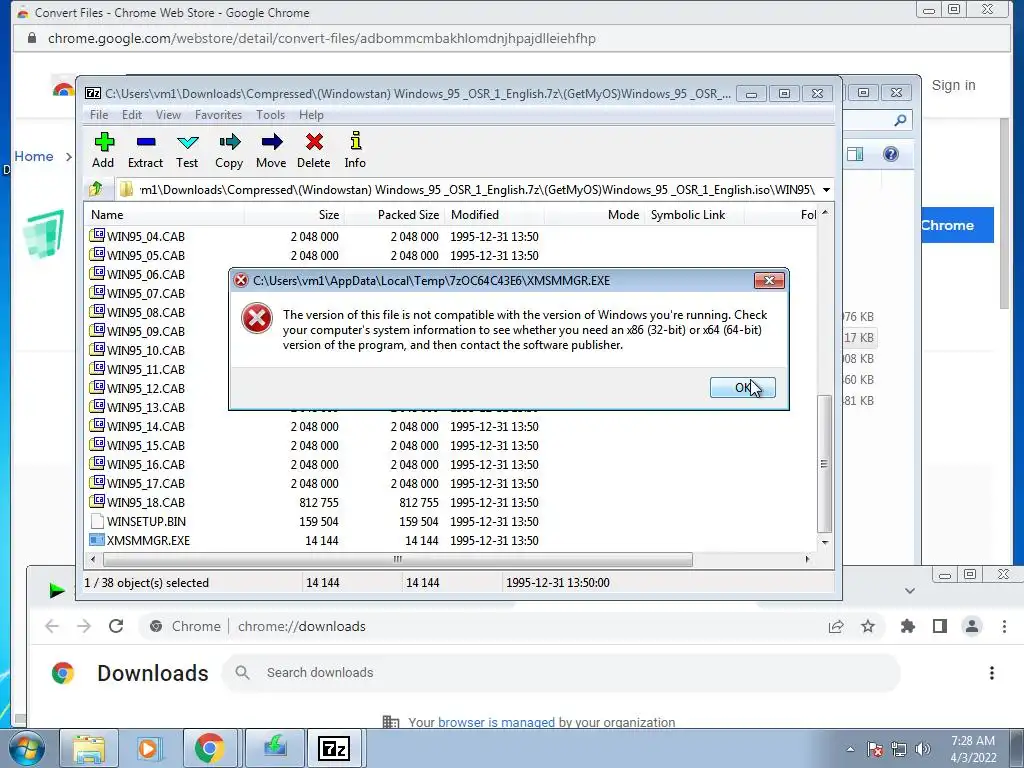
Task: Click the Search downloads field
Action: [x=562, y=673]
